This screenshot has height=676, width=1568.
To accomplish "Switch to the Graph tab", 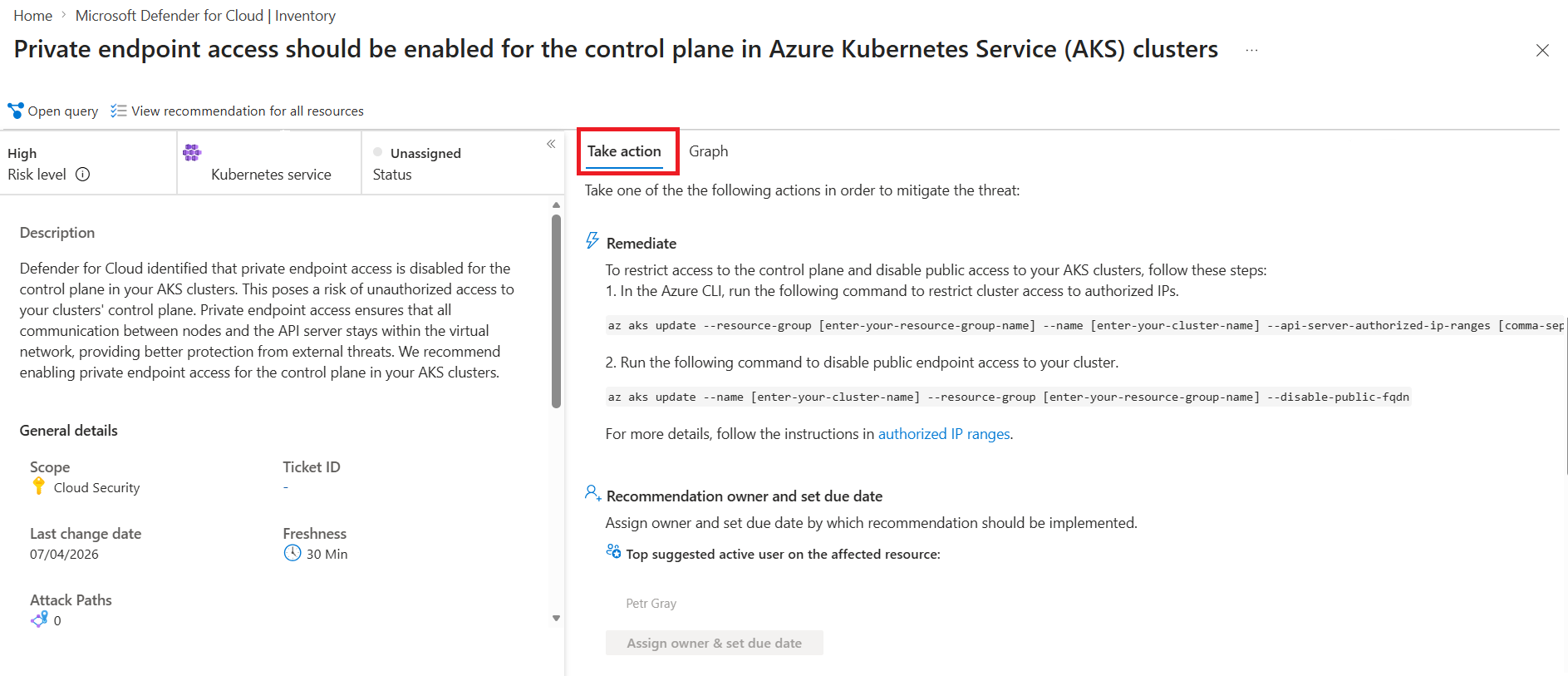I will click(708, 151).
